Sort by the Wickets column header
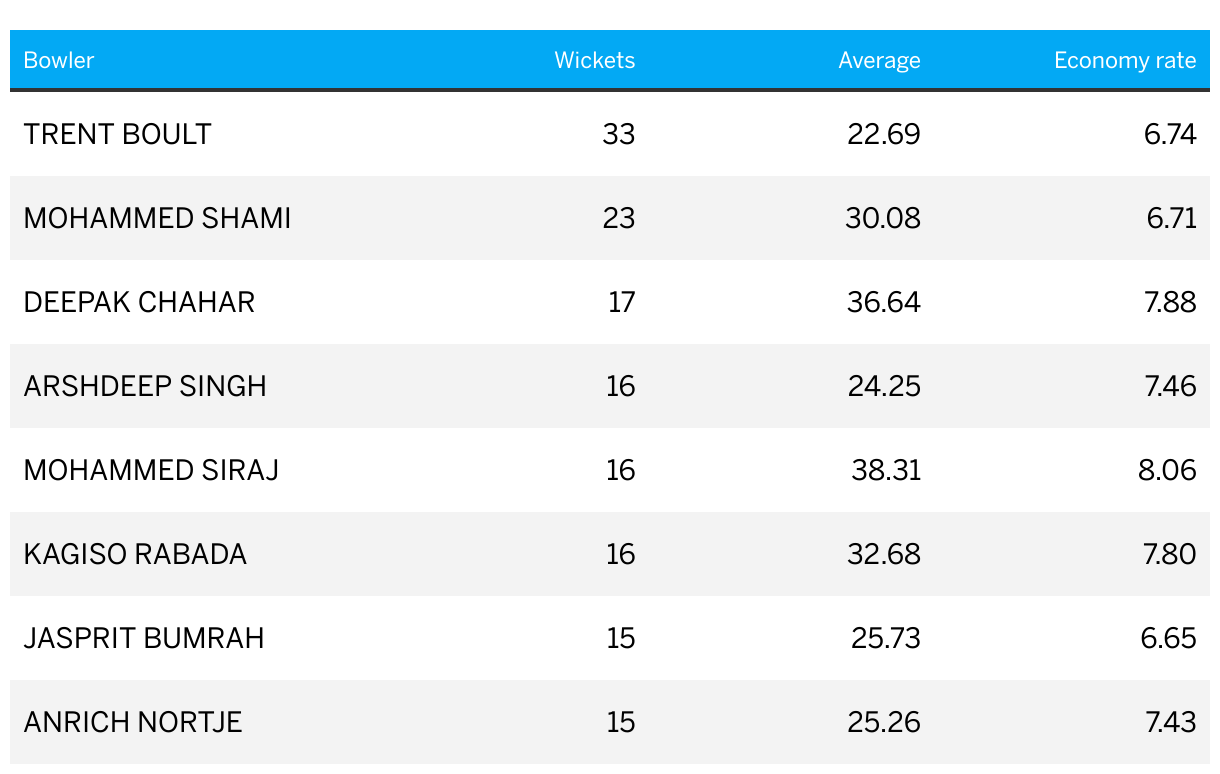1220x774 pixels. (595, 60)
